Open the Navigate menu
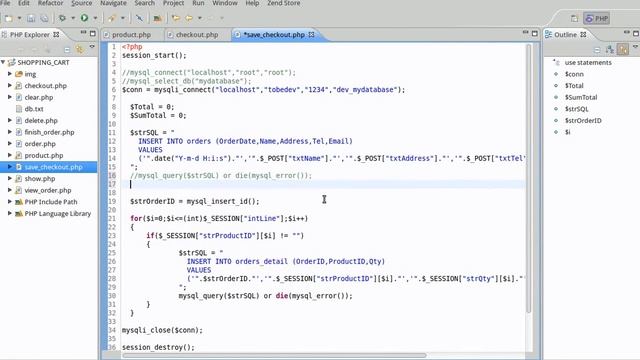640x360 pixels. (x=113, y=3)
